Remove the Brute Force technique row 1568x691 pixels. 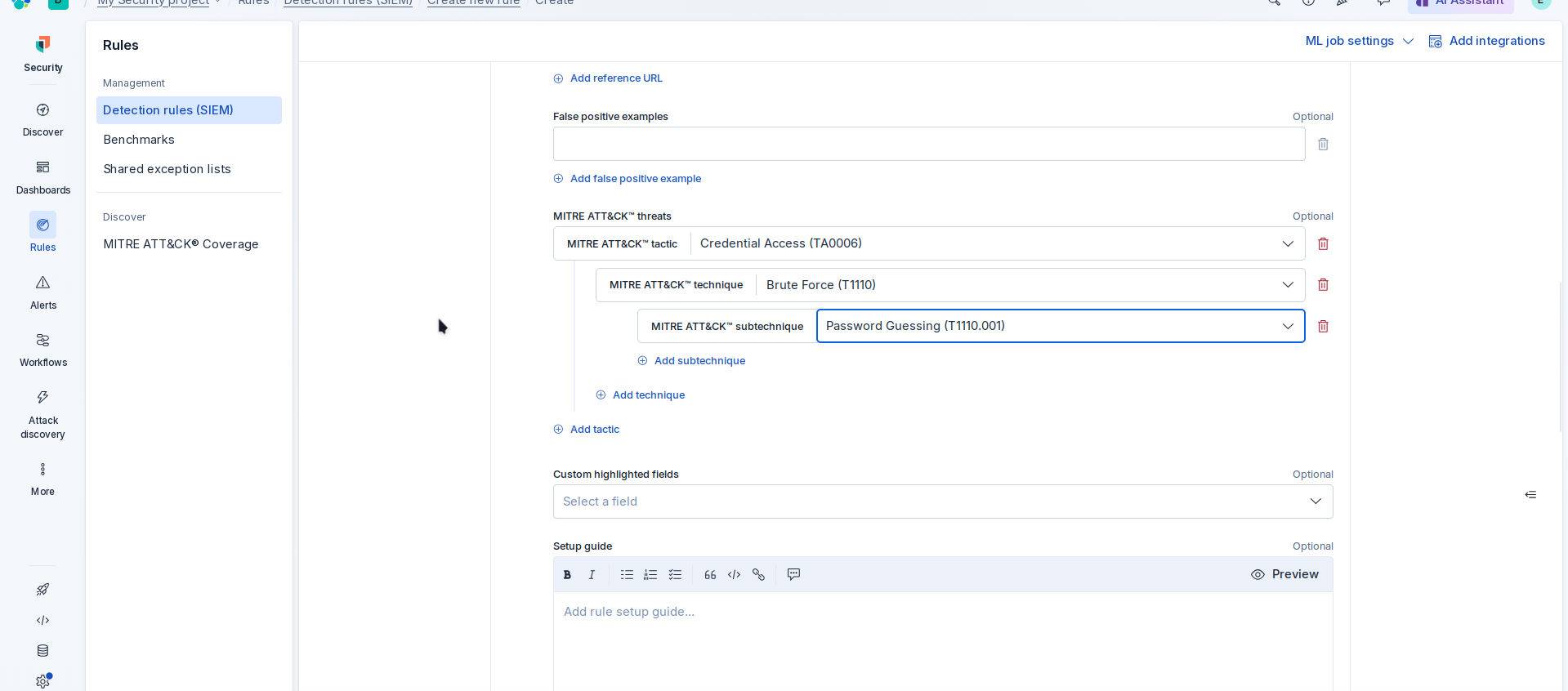[1323, 285]
